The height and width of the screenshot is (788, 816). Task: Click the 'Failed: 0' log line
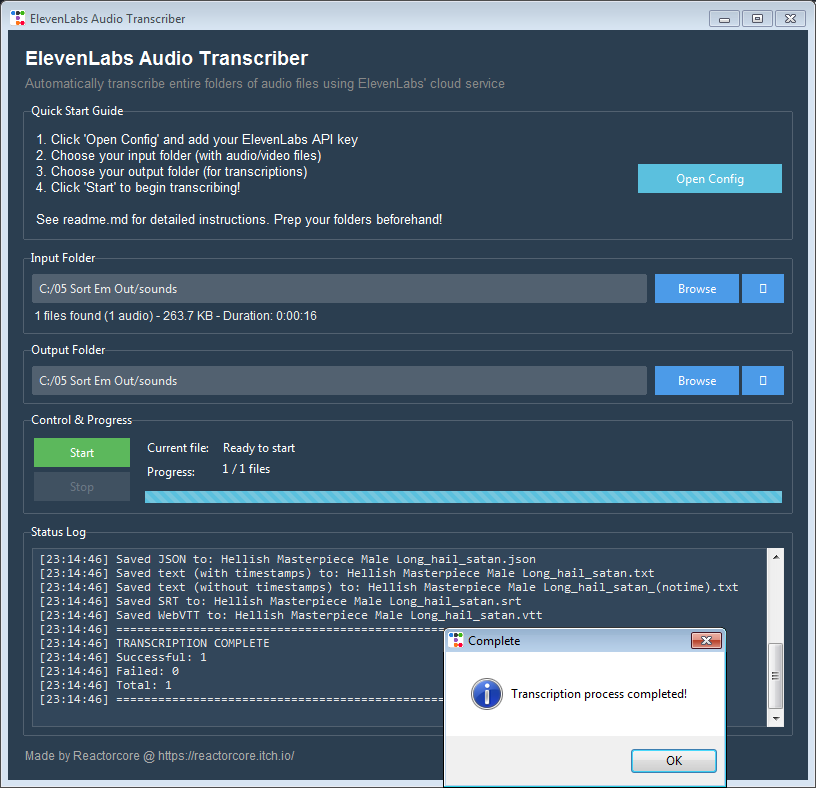click(109, 671)
